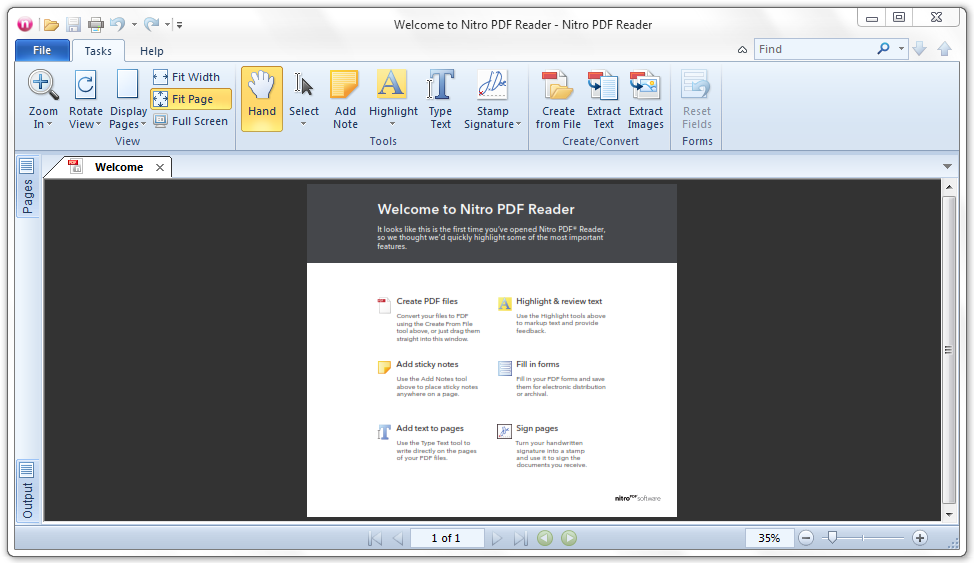Click the Reset Fields button
This screenshot has width=974, height=563.
(x=696, y=99)
